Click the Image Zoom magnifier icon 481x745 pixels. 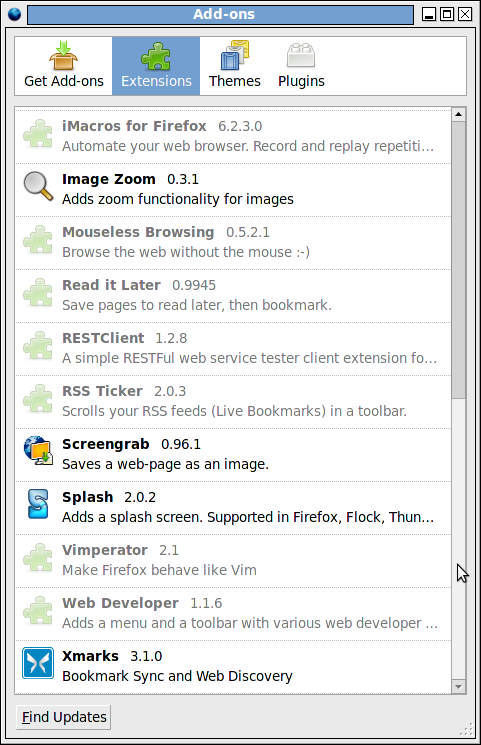pos(38,186)
